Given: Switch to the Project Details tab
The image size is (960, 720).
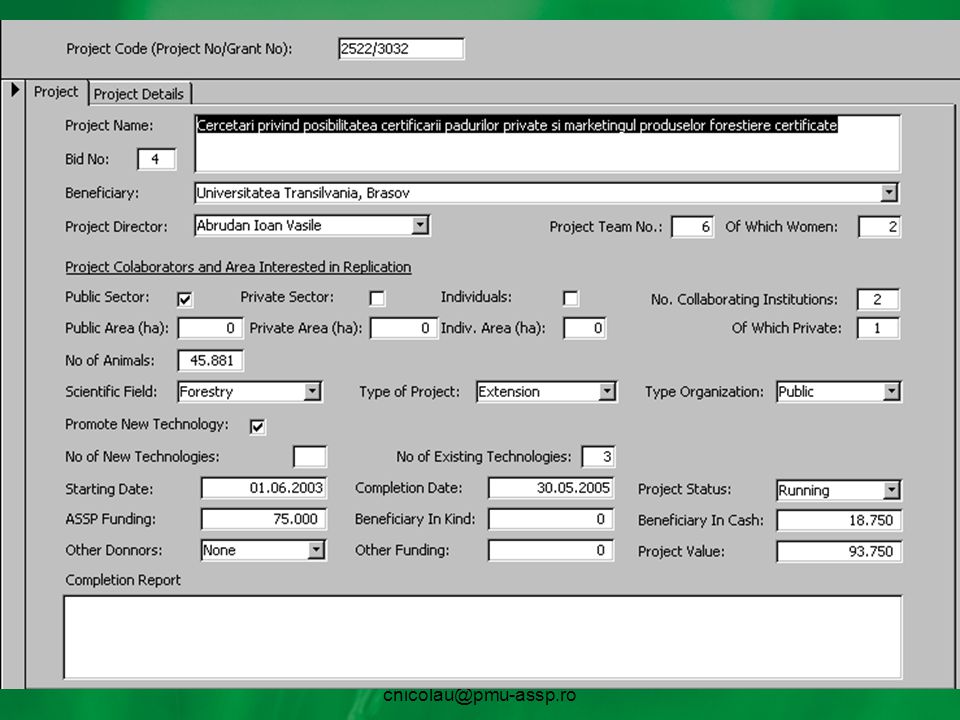Looking at the screenshot, I should pyautogui.click(x=140, y=94).
